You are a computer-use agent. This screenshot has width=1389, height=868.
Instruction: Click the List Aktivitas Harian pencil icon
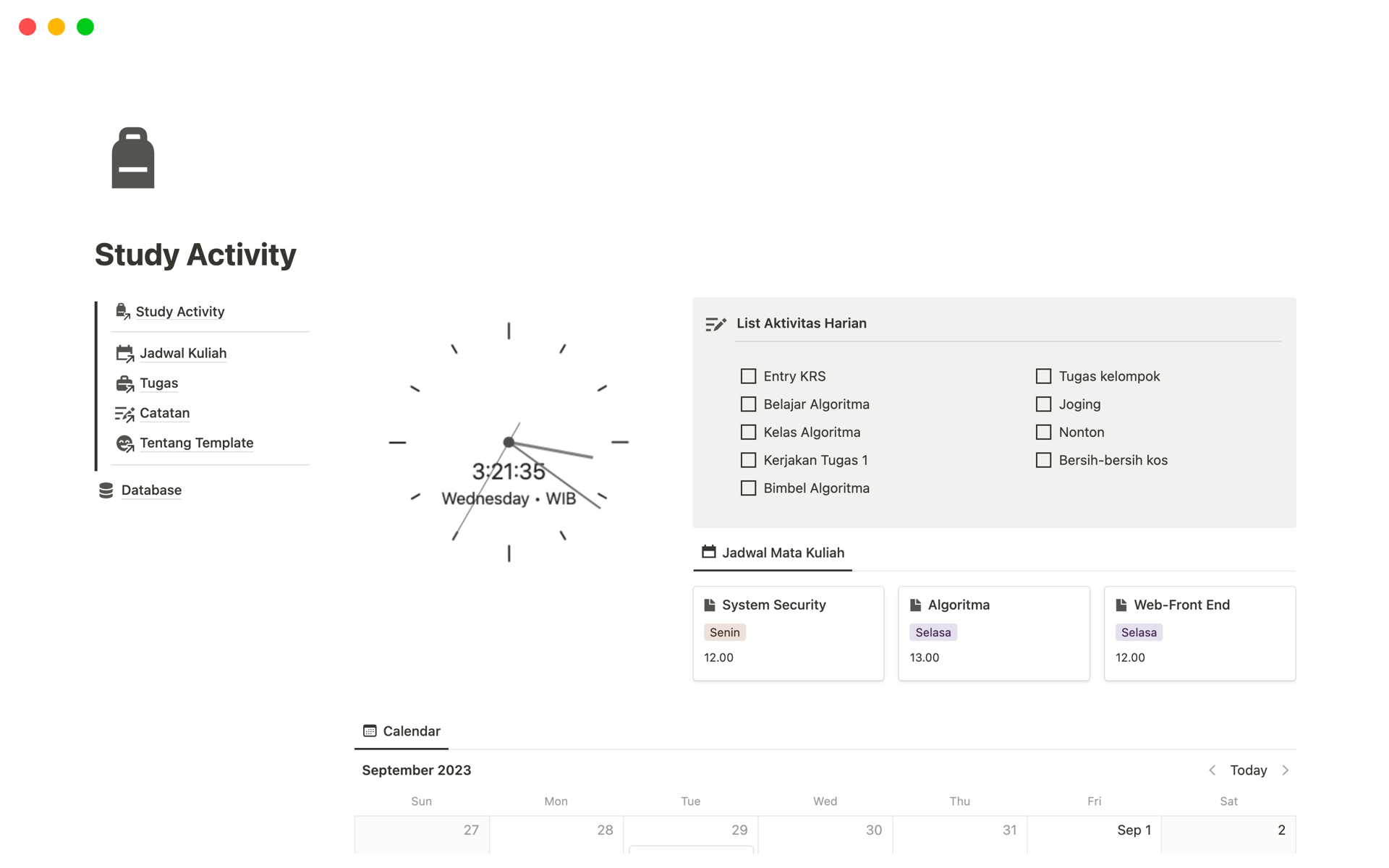pyautogui.click(x=715, y=324)
